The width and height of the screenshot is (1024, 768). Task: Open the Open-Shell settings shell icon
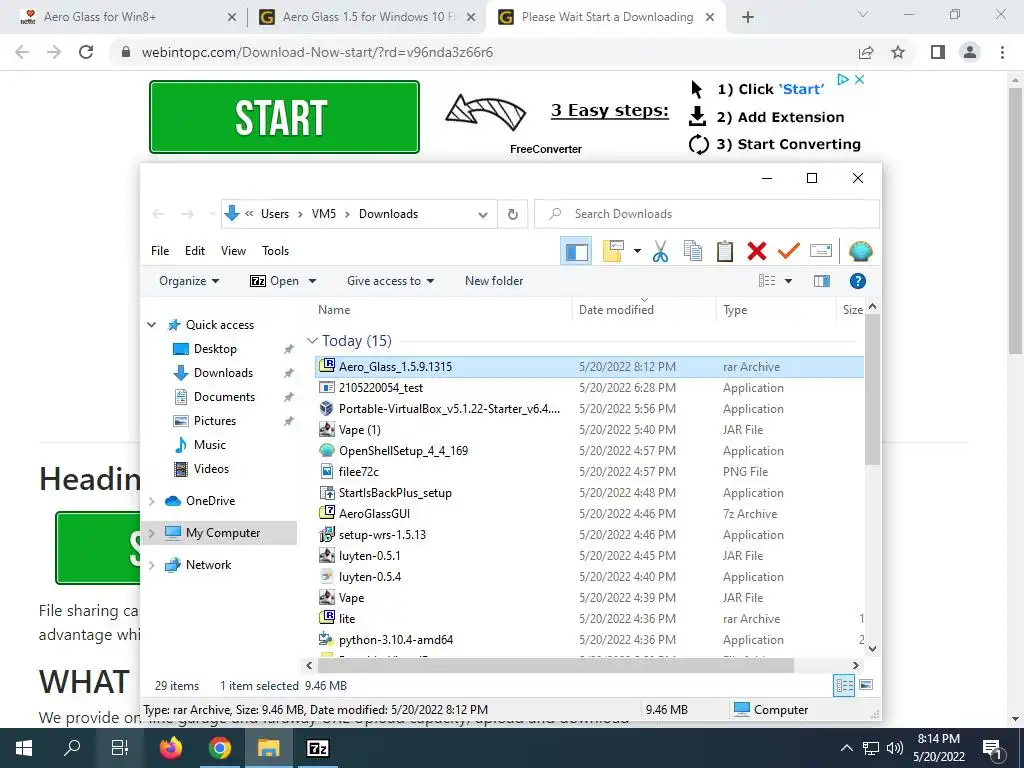860,251
